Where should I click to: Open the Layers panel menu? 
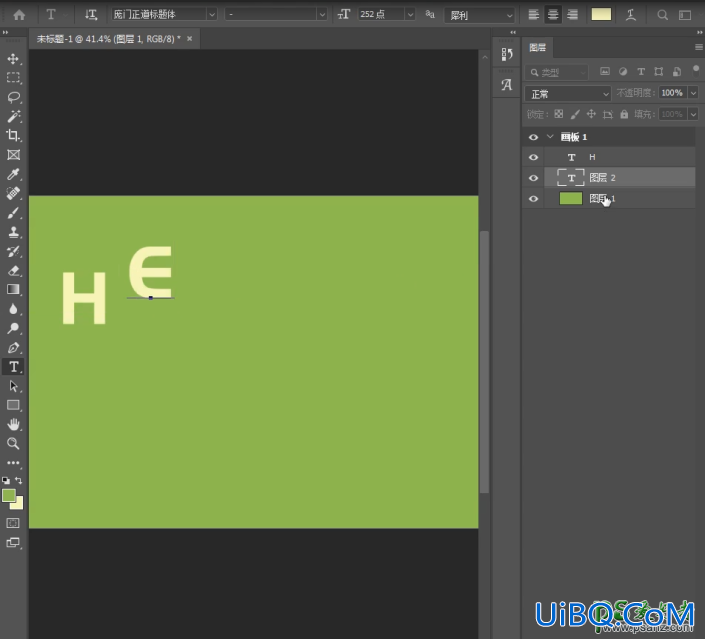tap(699, 47)
